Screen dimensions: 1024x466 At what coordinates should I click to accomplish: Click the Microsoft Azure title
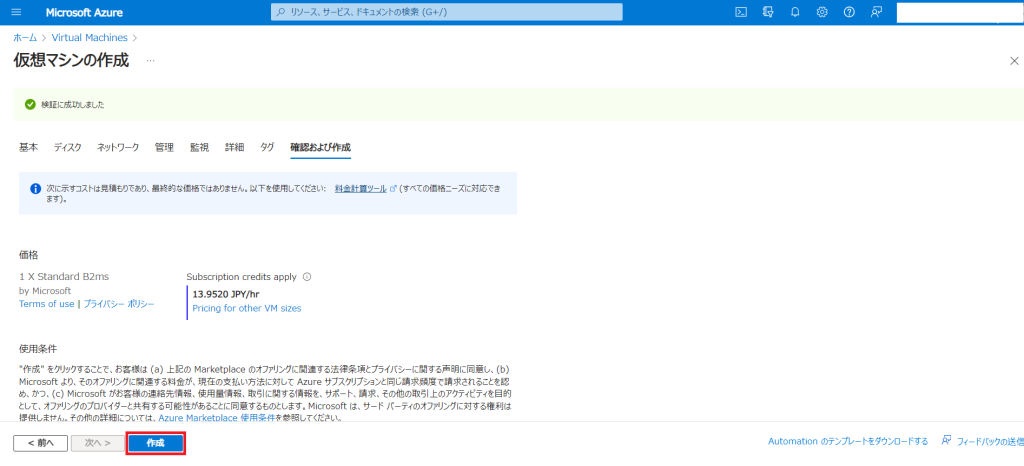click(84, 12)
